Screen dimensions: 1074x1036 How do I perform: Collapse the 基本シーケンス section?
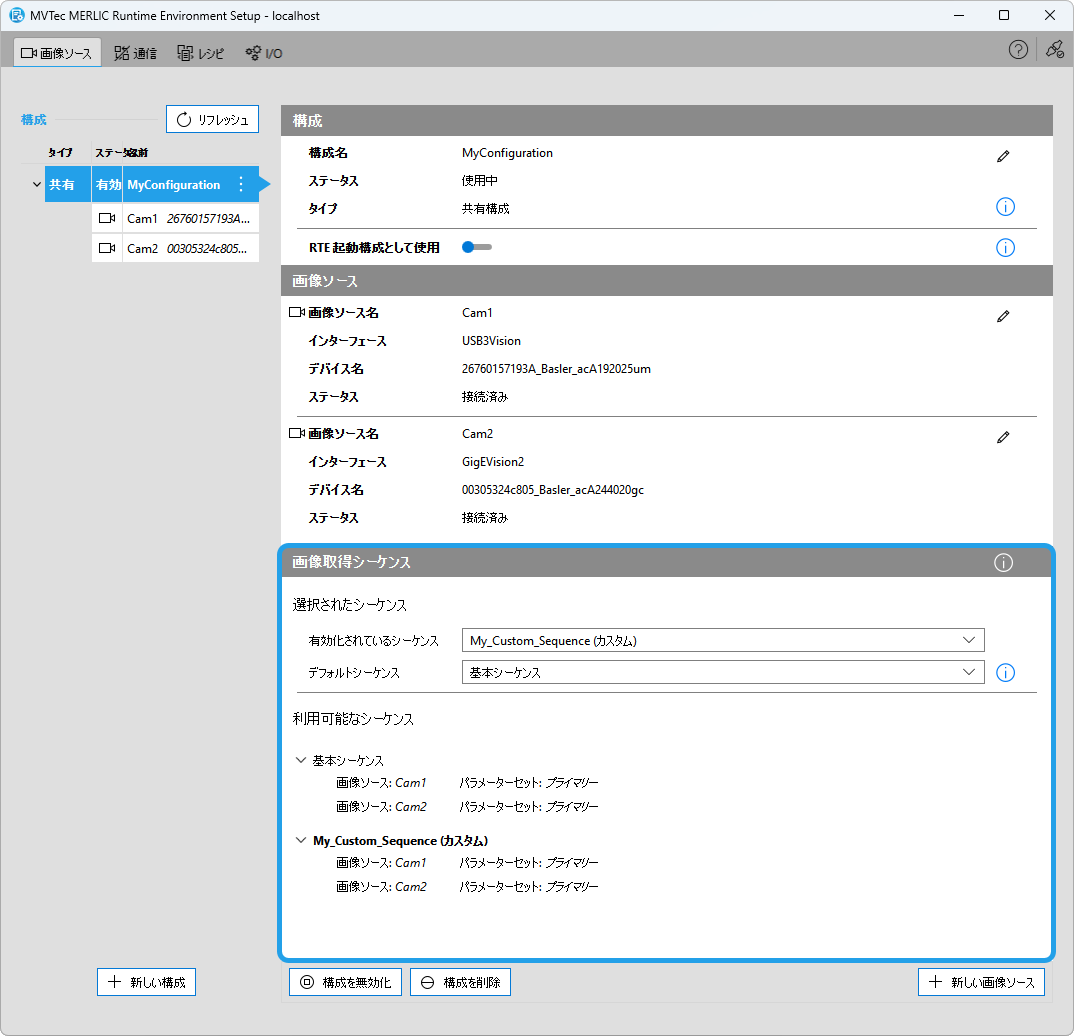(301, 760)
